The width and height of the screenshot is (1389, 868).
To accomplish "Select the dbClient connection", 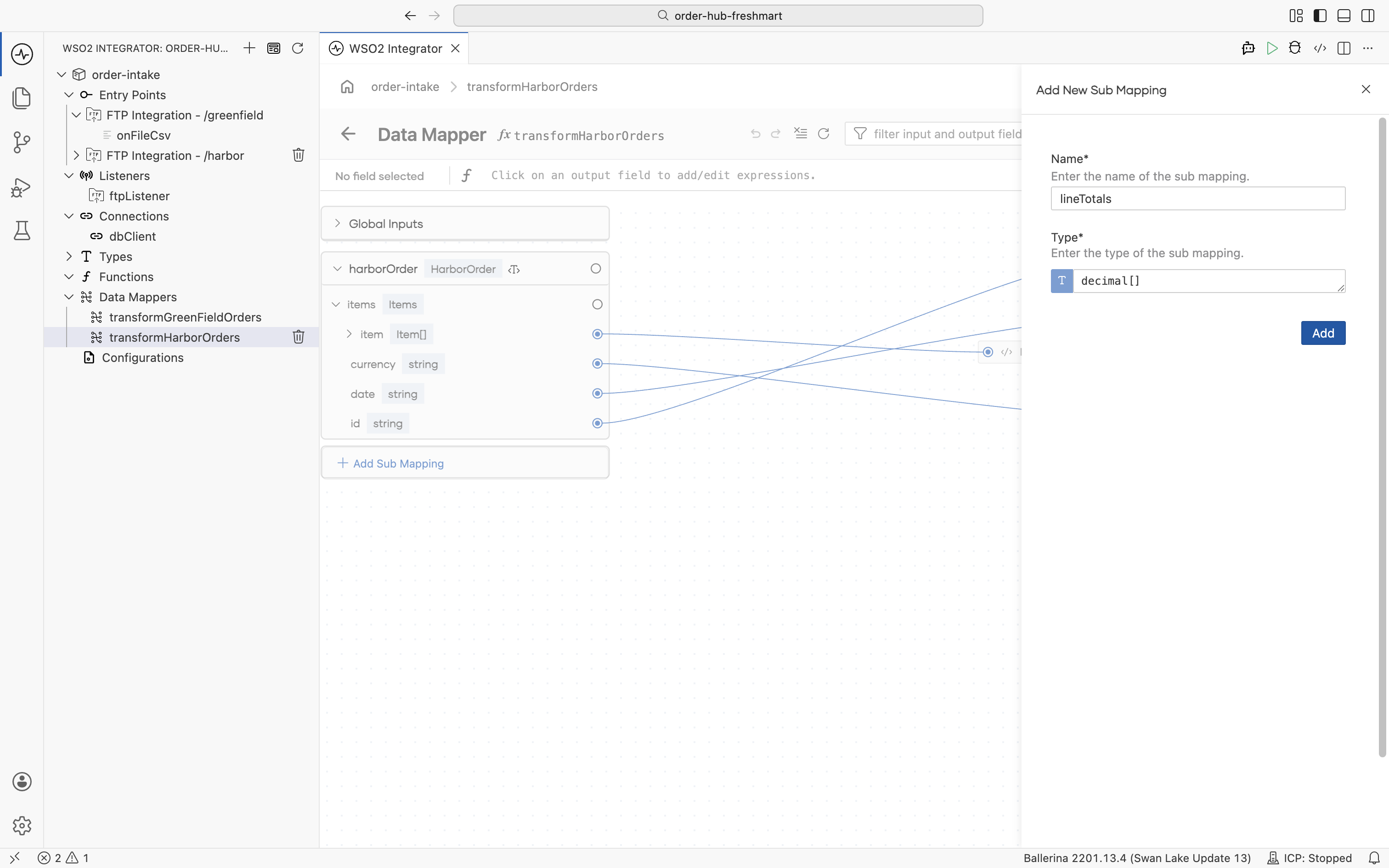I will [x=132, y=237].
